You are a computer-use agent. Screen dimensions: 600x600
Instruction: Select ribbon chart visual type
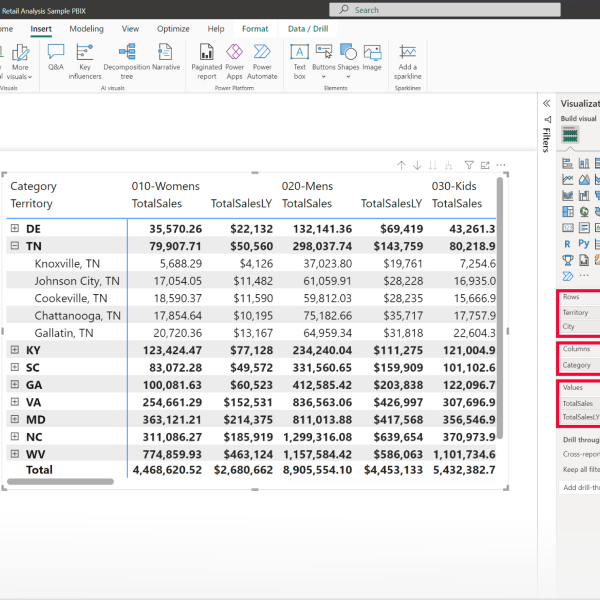click(x=567, y=196)
